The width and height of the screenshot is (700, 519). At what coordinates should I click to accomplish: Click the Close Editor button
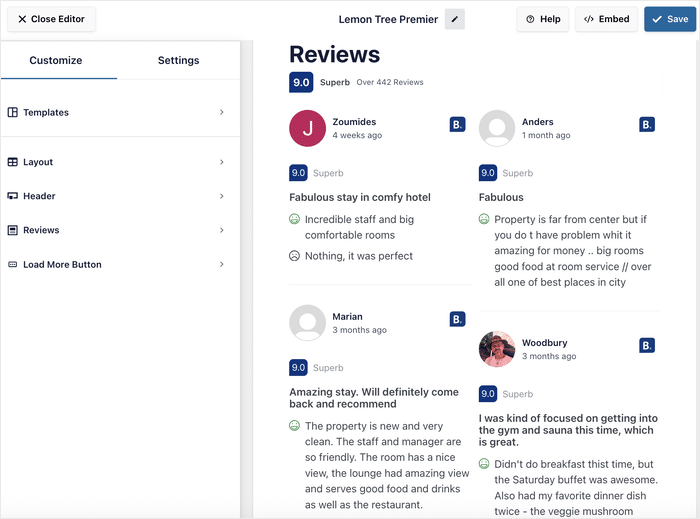[x=51, y=19]
